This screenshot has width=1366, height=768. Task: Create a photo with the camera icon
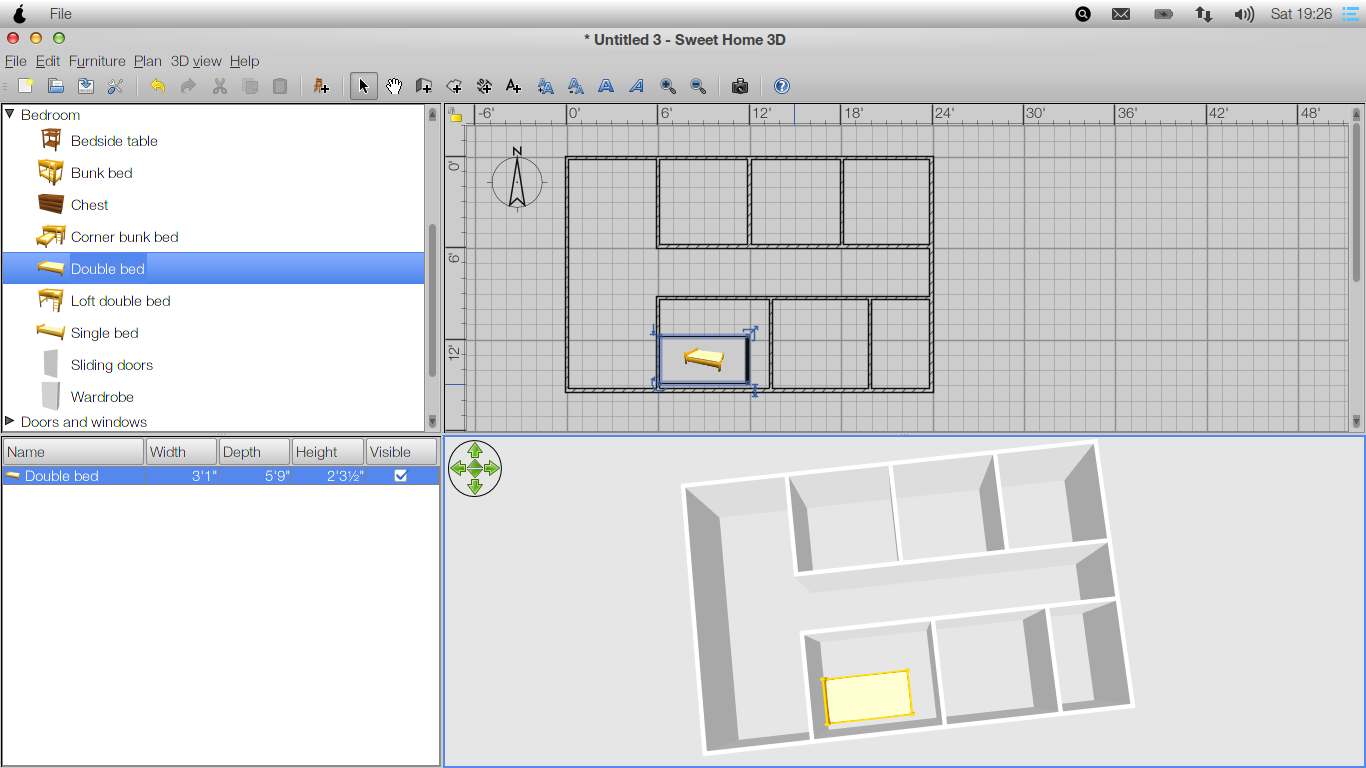pos(740,86)
